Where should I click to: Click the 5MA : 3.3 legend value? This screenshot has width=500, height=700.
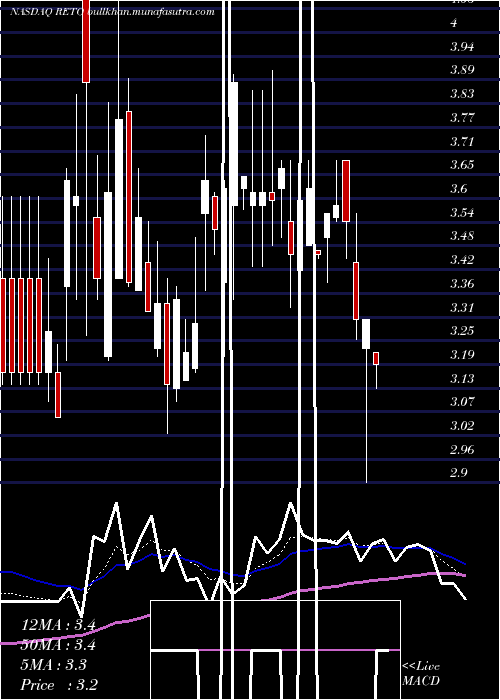click(54, 665)
